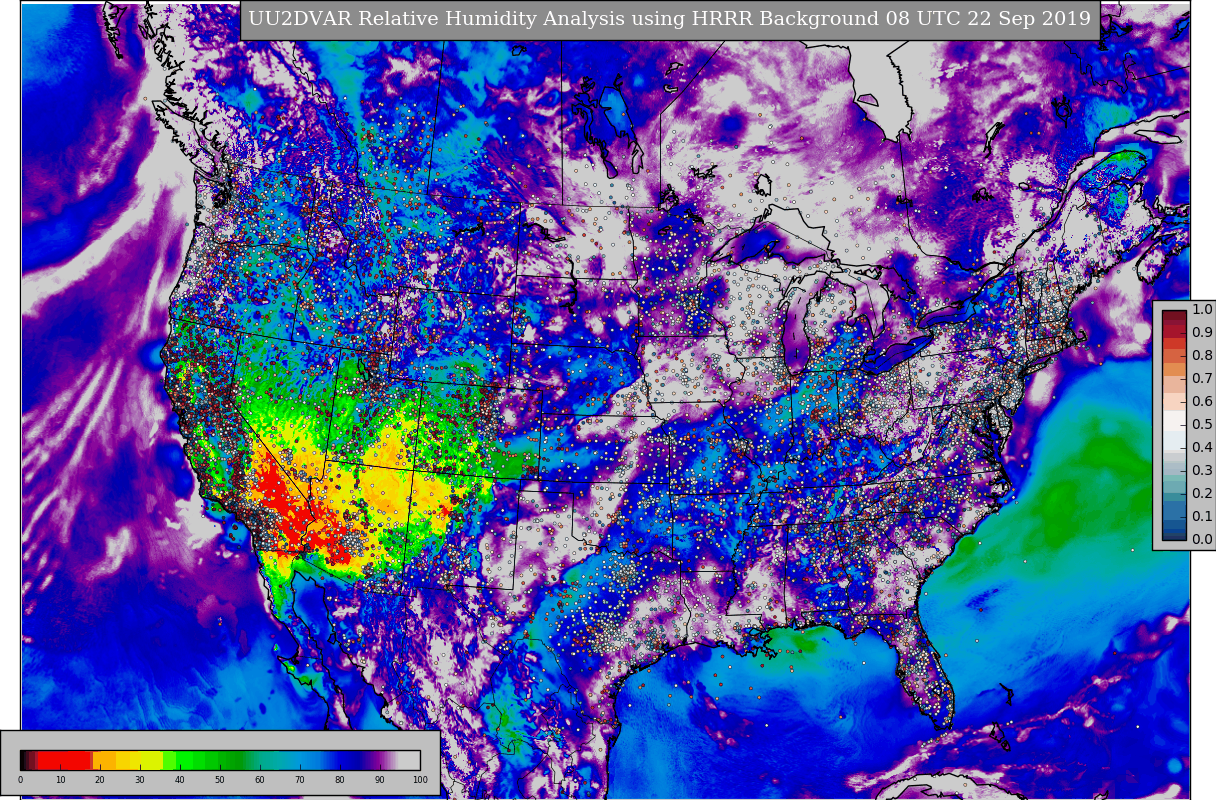The width and height of the screenshot is (1216, 800).
Task: Click the '30' tick on the humidity colorbar
Action: tap(140, 780)
